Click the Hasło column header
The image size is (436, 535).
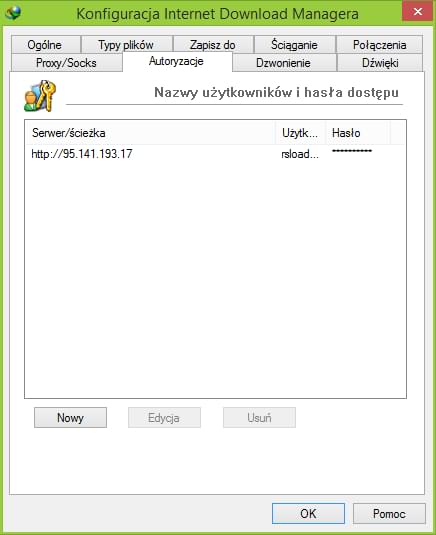[x=358, y=133]
